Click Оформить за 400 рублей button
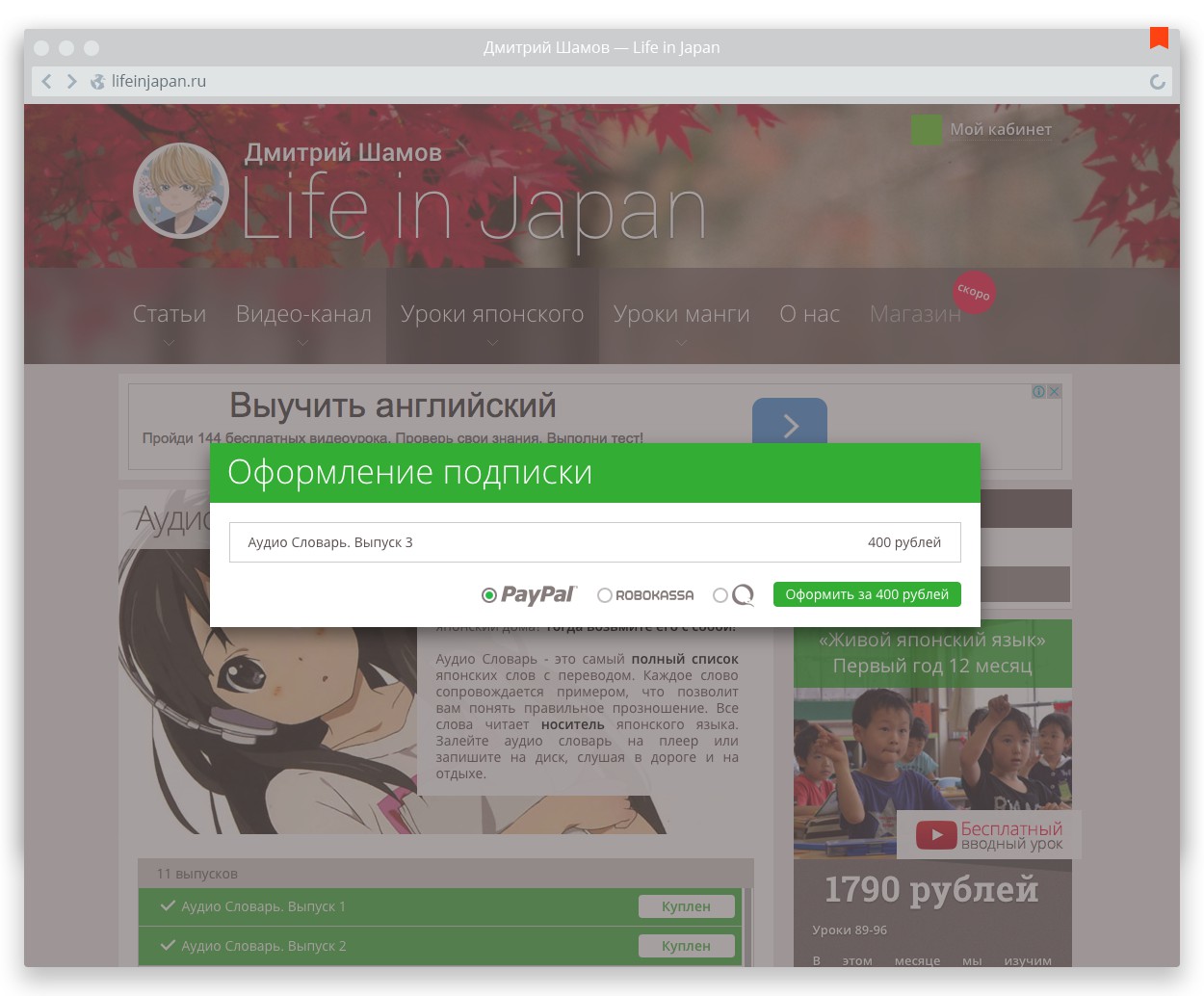Image resolution: width=1204 pixels, height=996 pixels. click(867, 594)
